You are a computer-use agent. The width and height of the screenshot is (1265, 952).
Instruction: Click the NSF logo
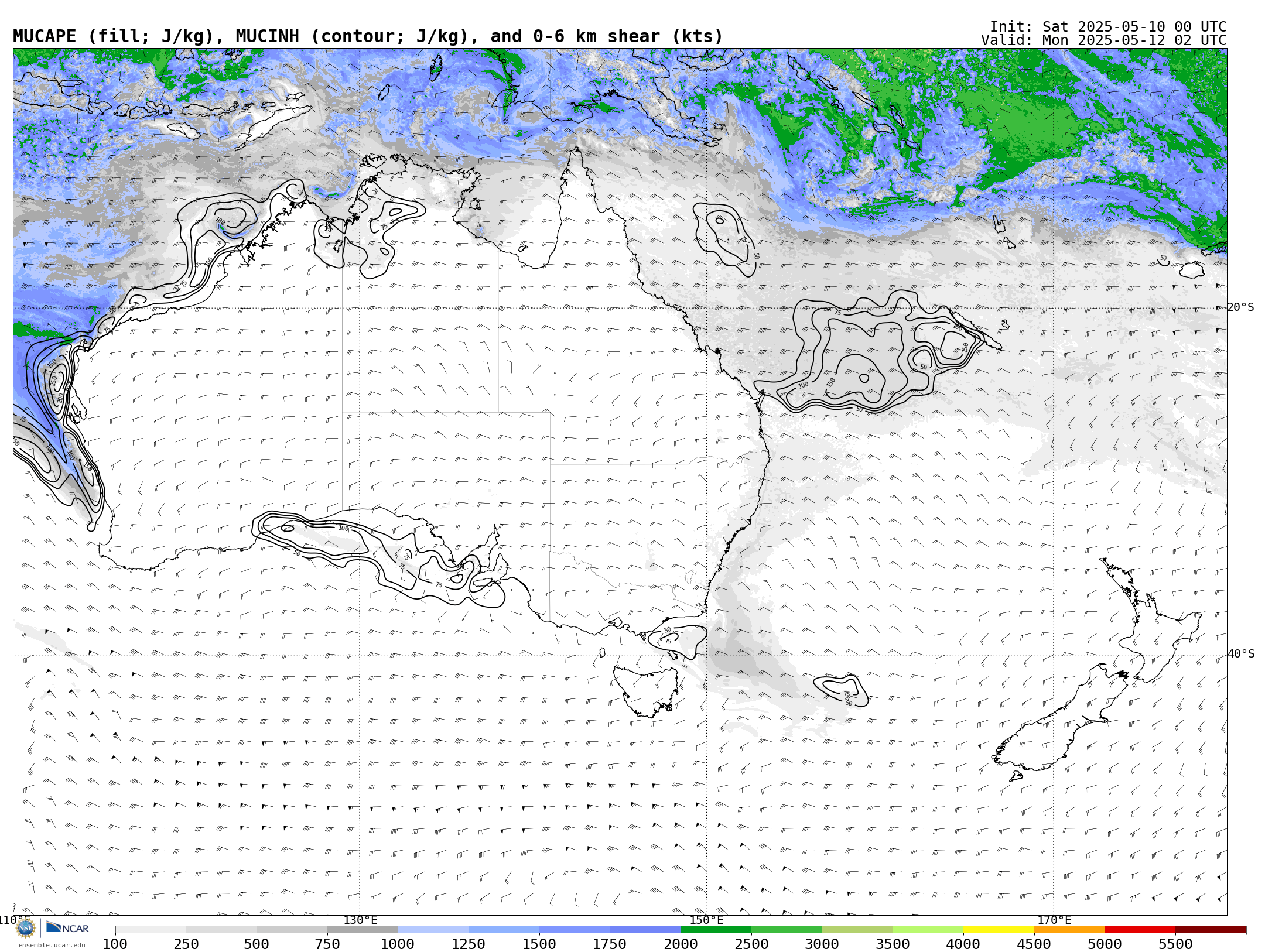click(x=26, y=928)
